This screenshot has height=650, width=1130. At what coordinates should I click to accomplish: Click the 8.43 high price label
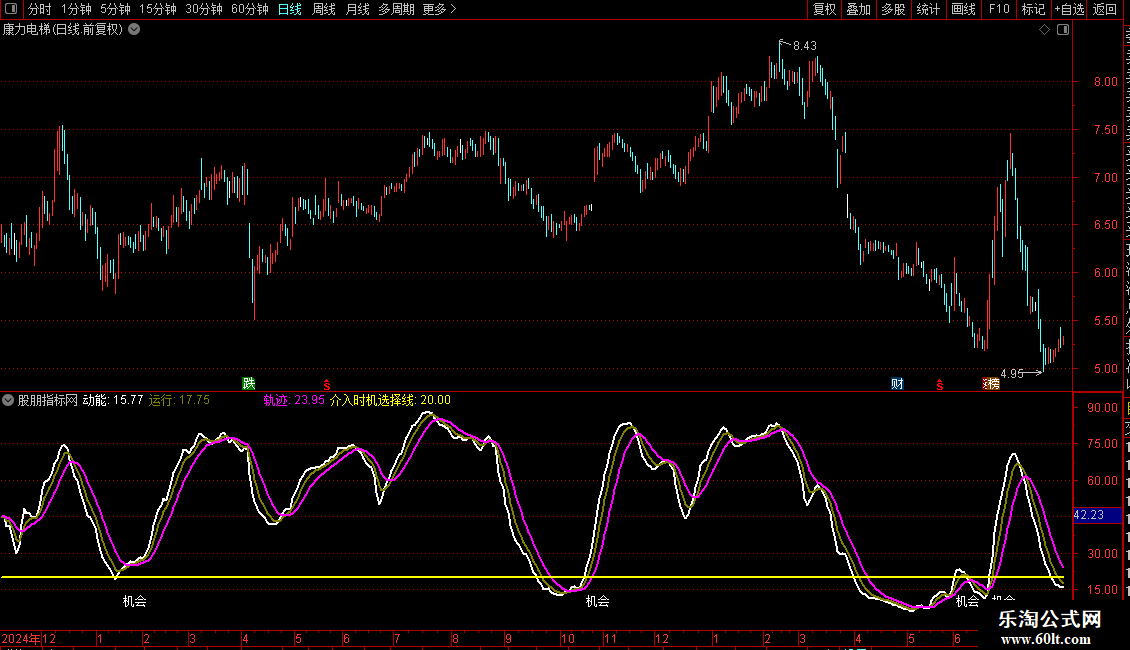point(804,46)
